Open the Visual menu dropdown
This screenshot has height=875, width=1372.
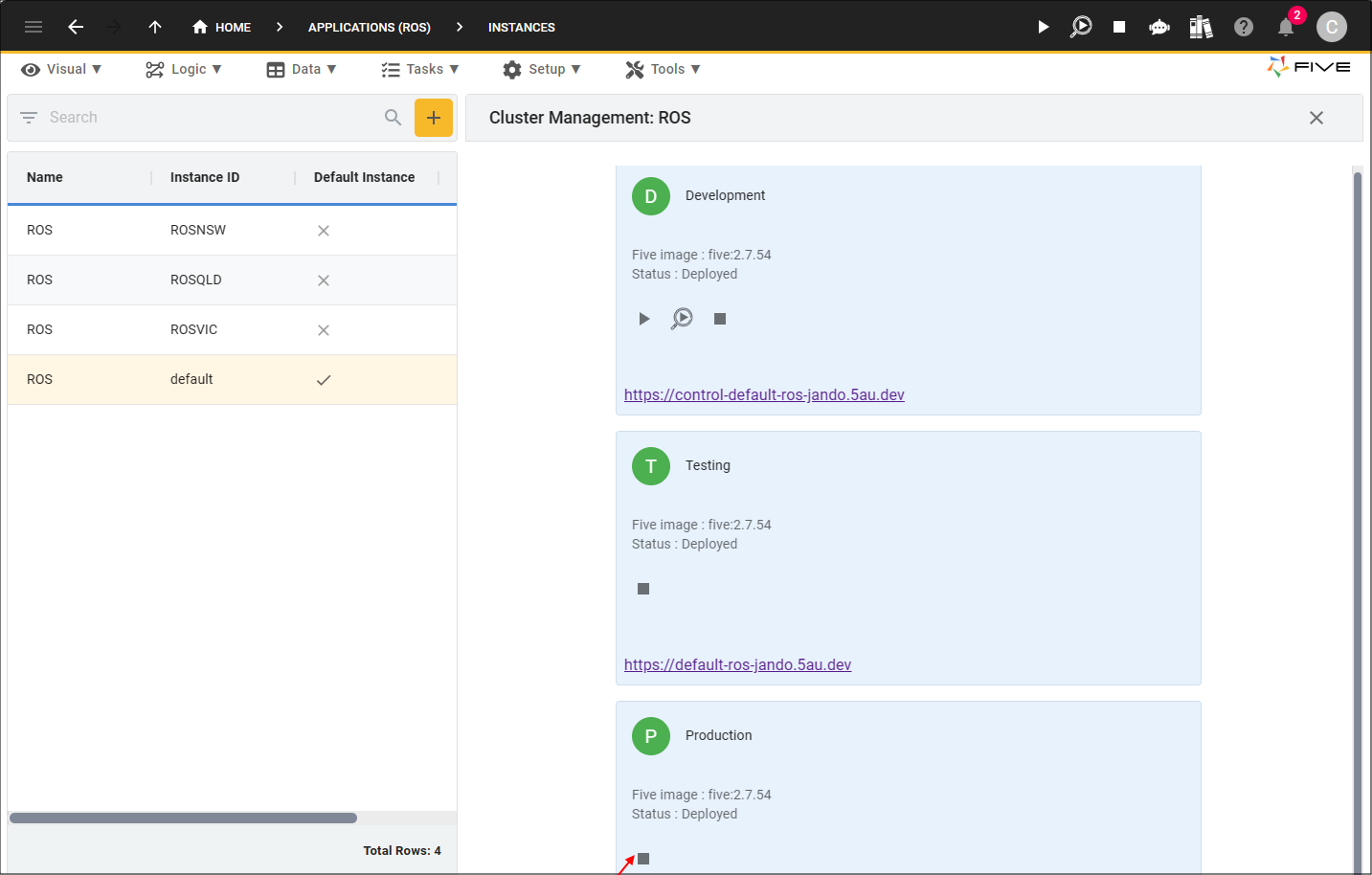[x=61, y=69]
